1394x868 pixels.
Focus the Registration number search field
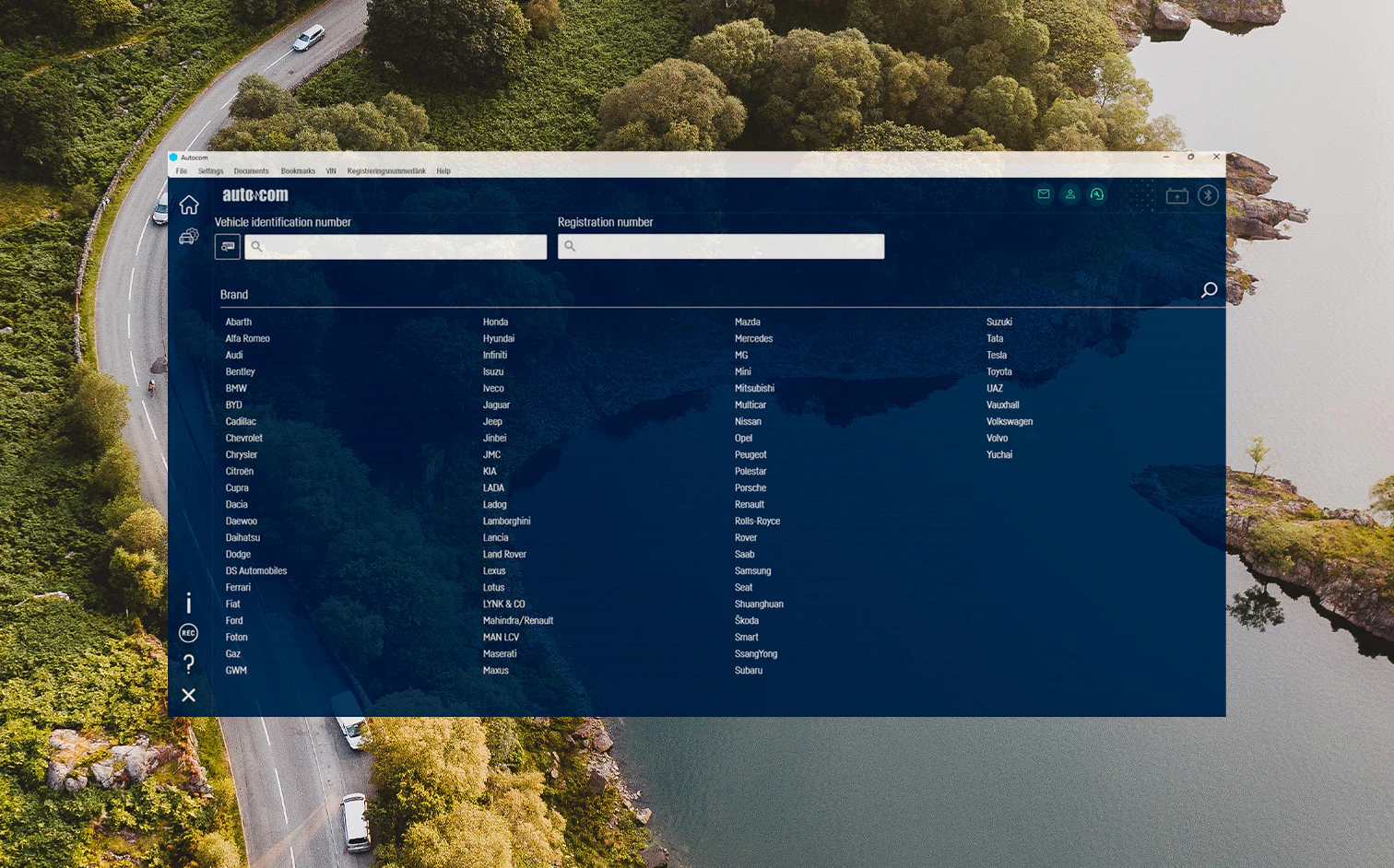coord(721,246)
